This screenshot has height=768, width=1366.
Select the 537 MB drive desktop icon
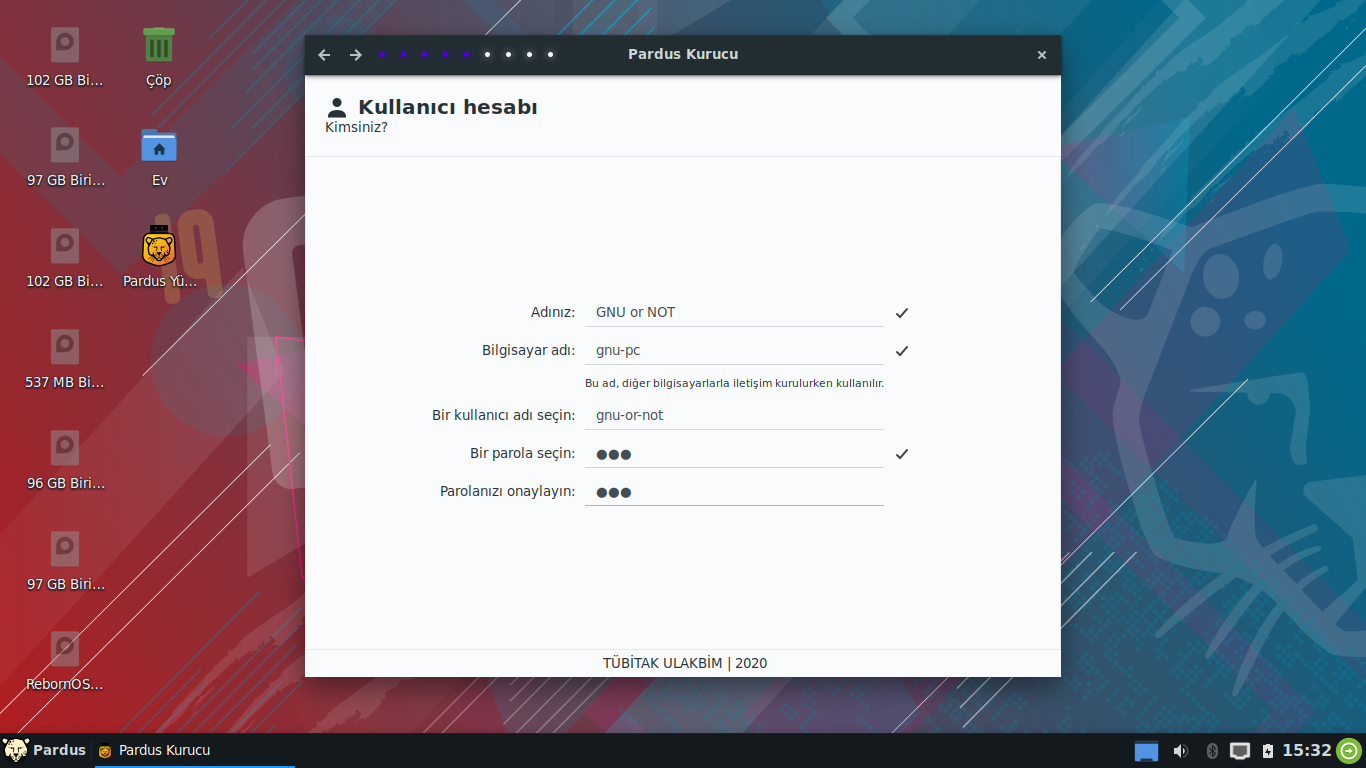[x=65, y=359]
